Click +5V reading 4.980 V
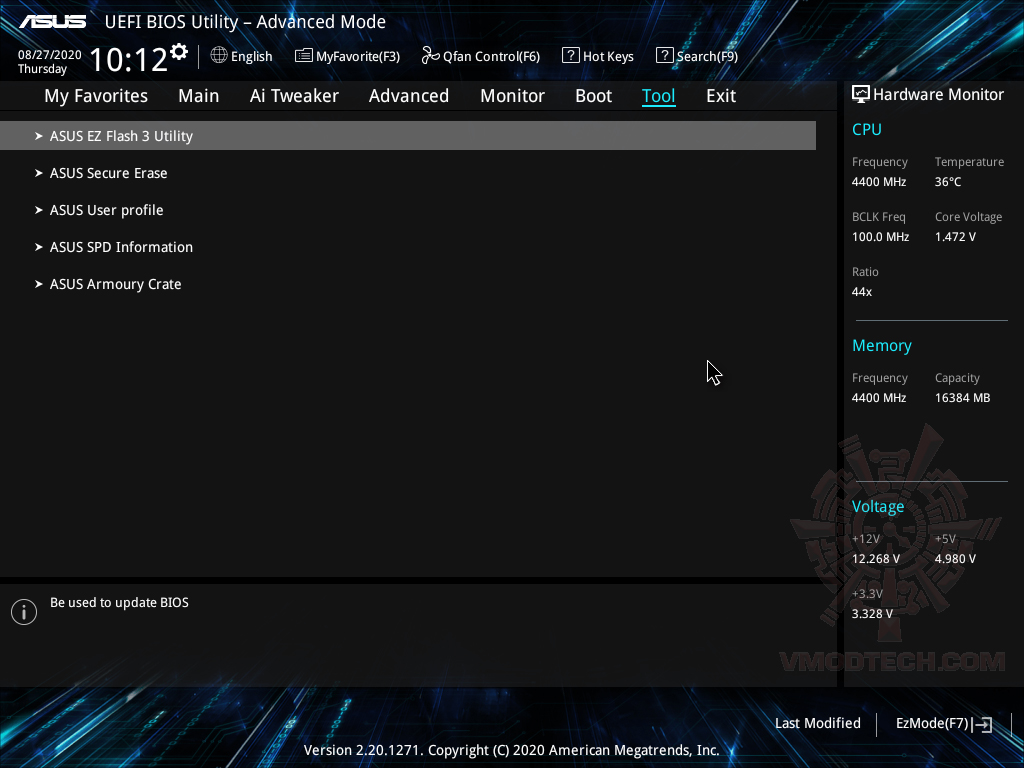The width and height of the screenshot is (1024, 768). (955, 559)
